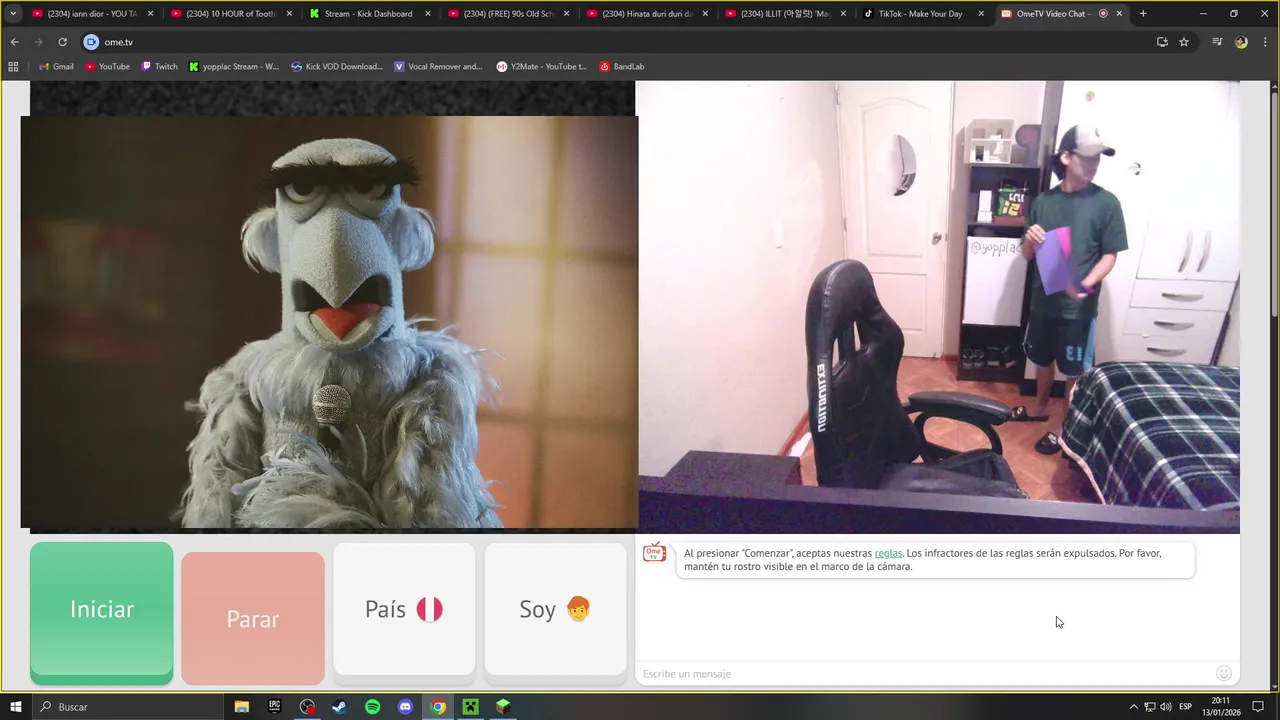This screenshot has height=720, width=1280.
Task: Open the reglas link in the chat
Action: (888, 553)
